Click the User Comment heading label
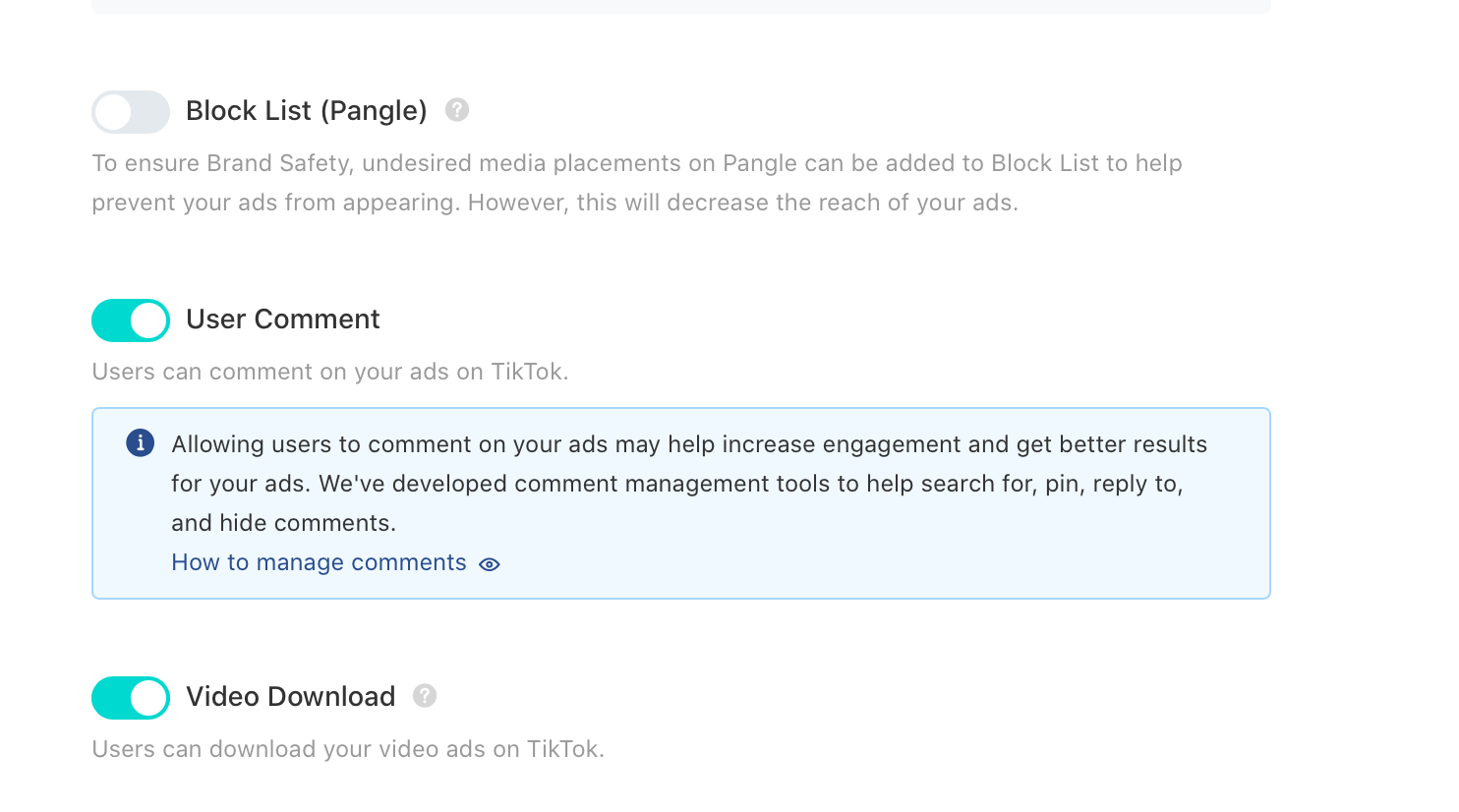This screenshot has height=812, width=1459. (x=282, y=319)
